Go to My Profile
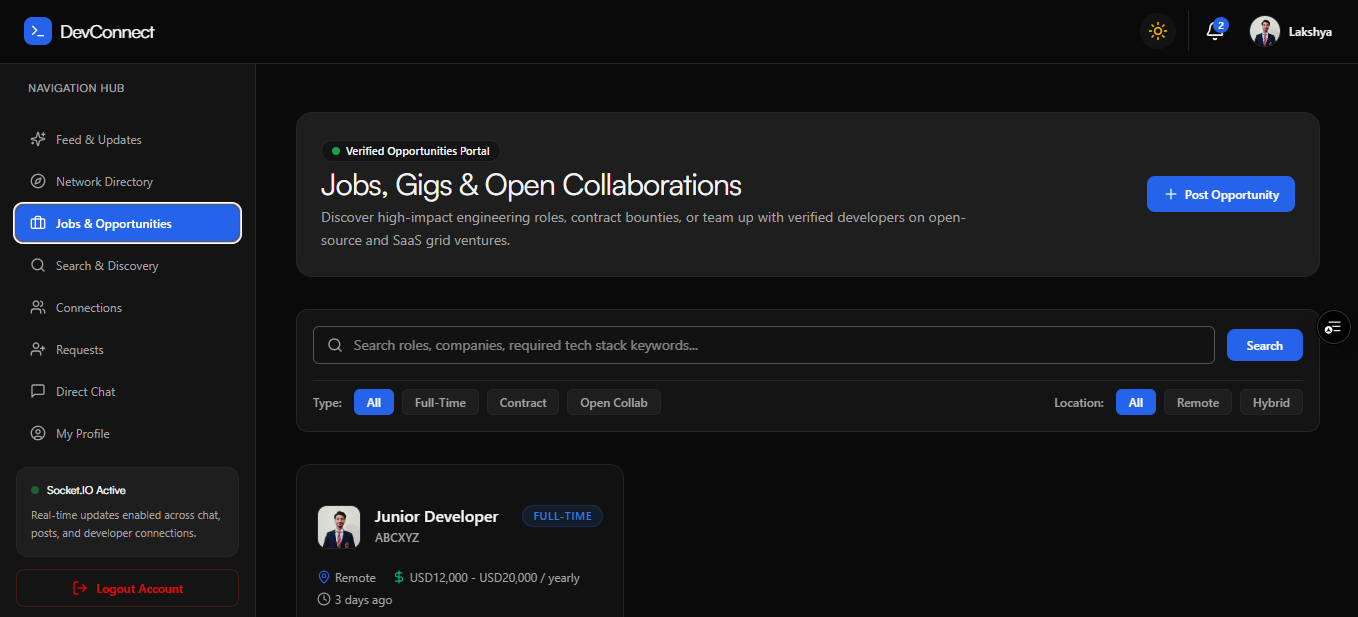 tap(128, 434)
